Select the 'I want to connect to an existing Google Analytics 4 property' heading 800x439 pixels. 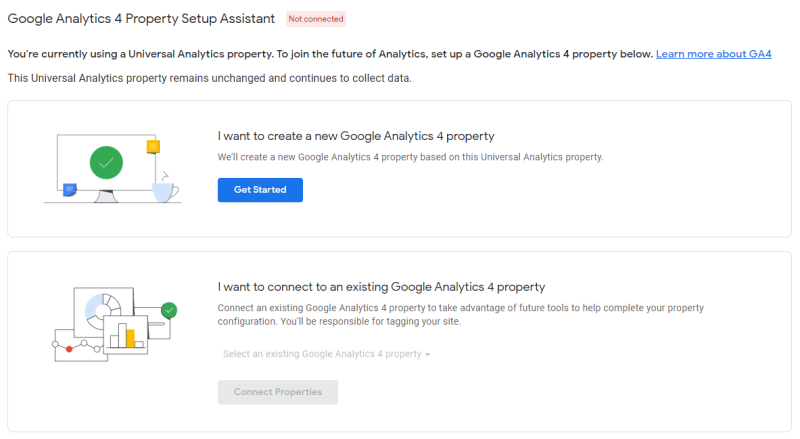(382, 287)
